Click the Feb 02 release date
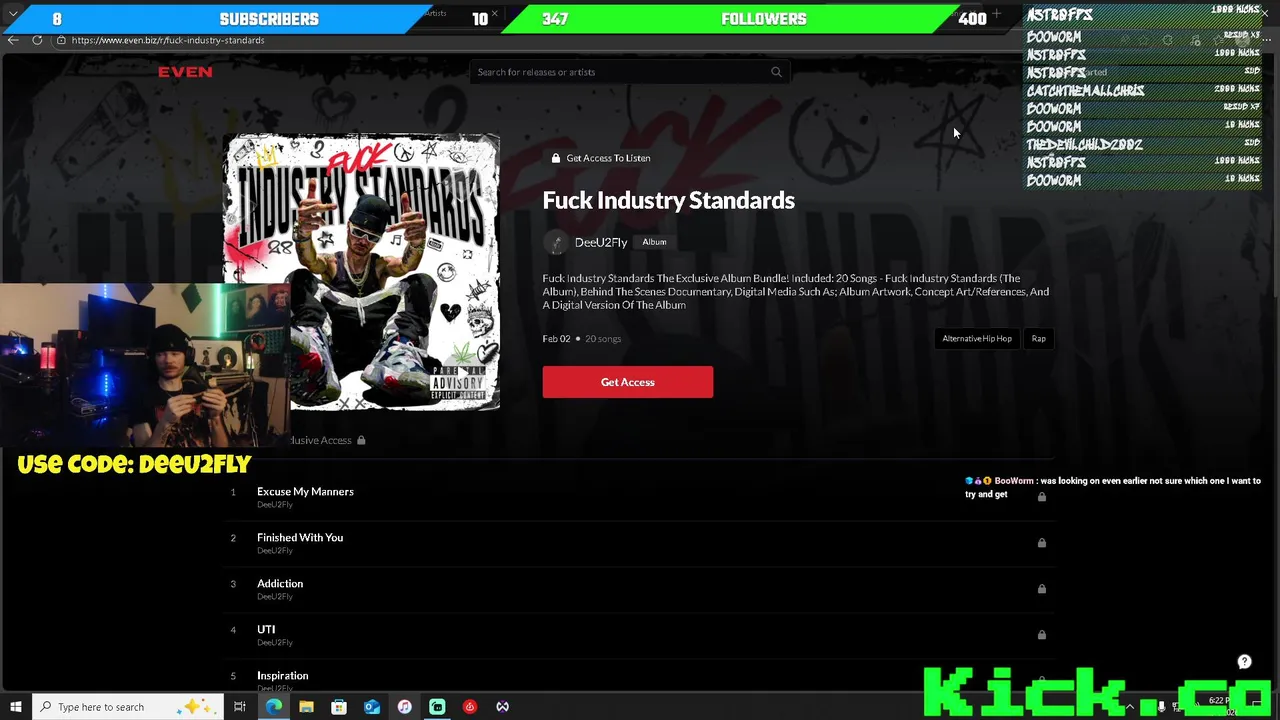 556,339
